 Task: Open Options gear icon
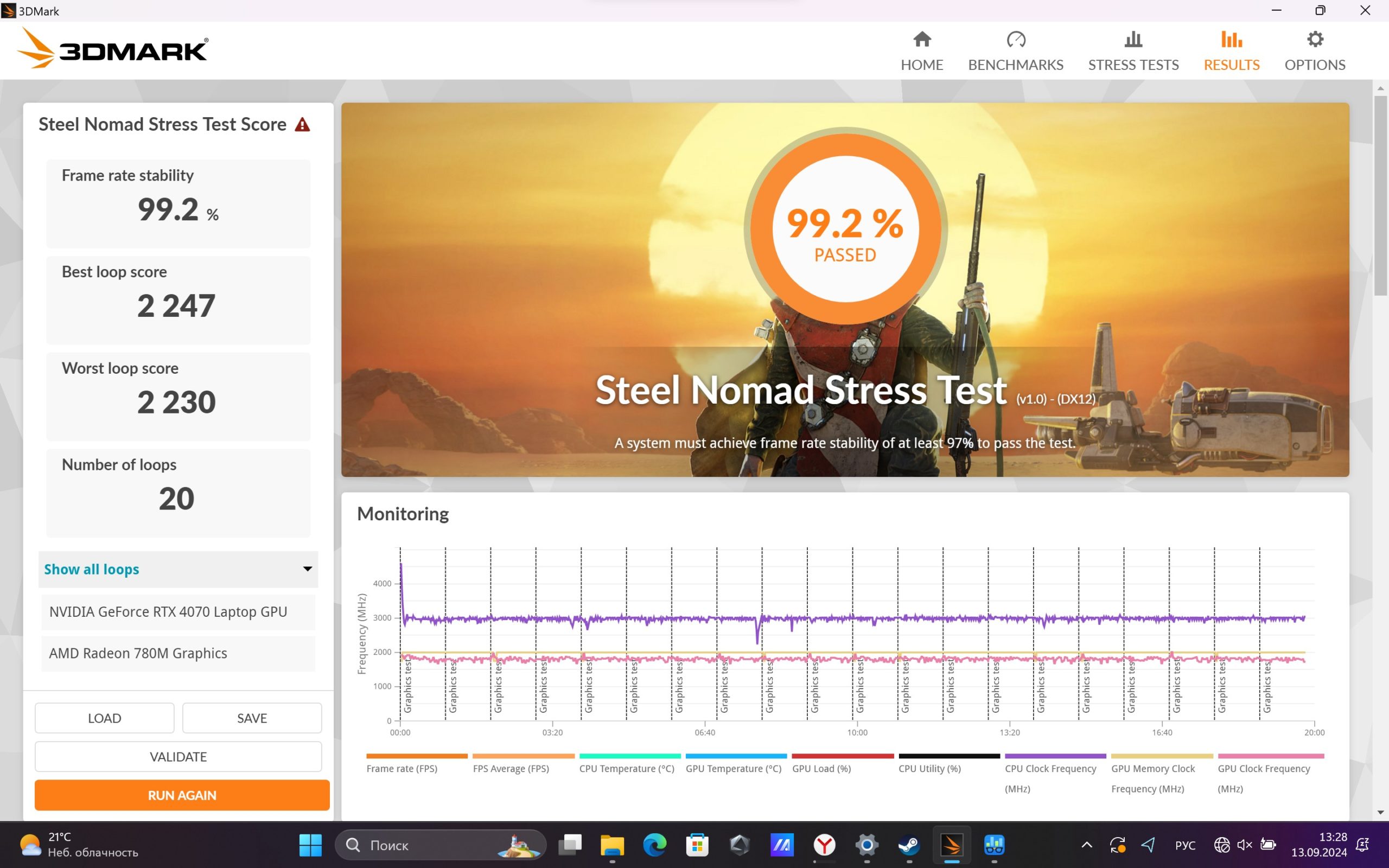point(1314,39)
